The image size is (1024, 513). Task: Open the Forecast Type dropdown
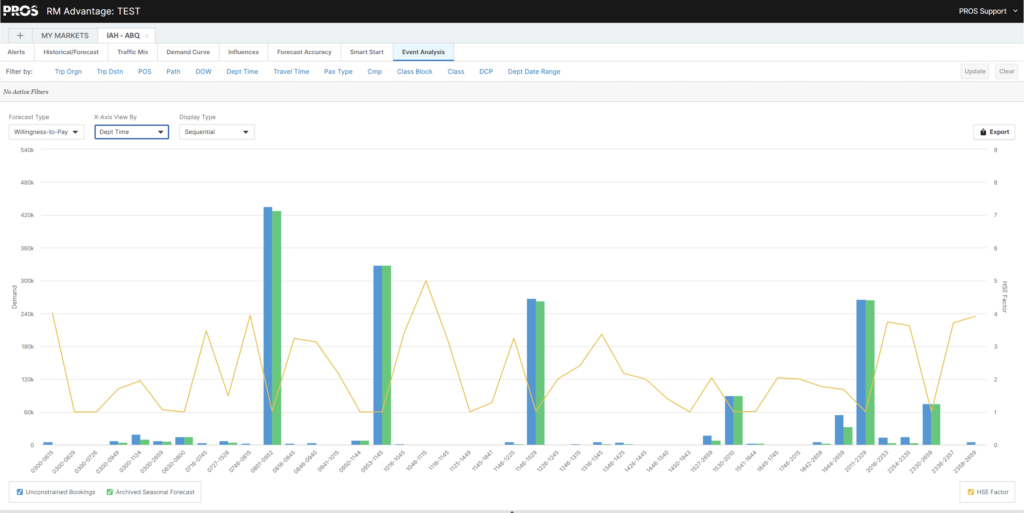point(45,132)
